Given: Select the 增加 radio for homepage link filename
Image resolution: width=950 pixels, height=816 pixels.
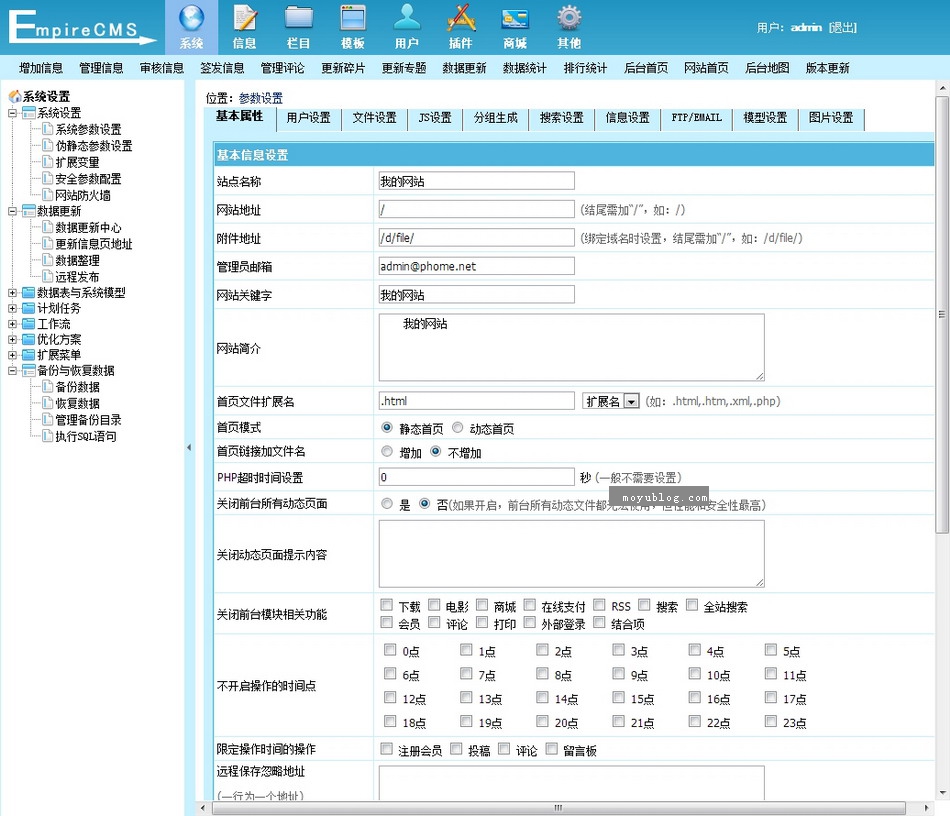Looking at the screenshot, I should (387, 451).
